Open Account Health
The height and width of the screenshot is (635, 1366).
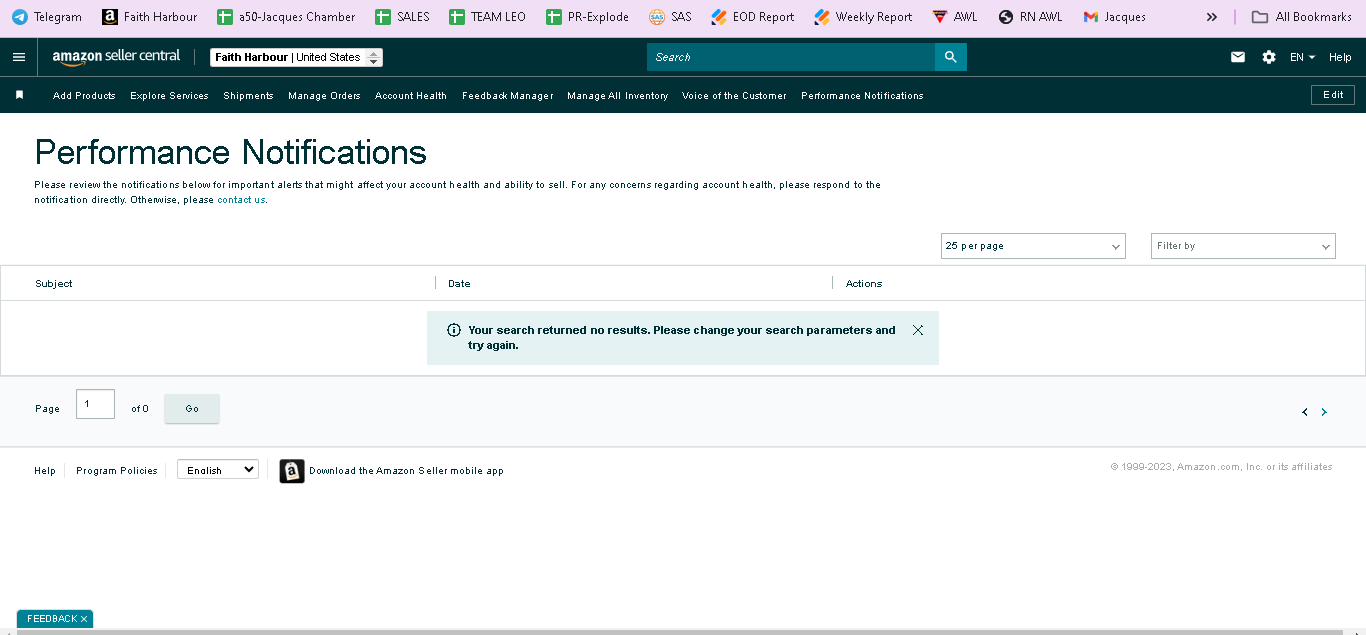pos(411,96)
